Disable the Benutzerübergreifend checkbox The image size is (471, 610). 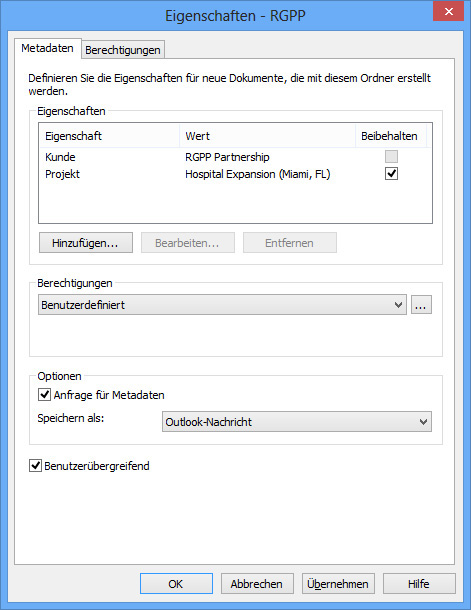tap(35, 466)
